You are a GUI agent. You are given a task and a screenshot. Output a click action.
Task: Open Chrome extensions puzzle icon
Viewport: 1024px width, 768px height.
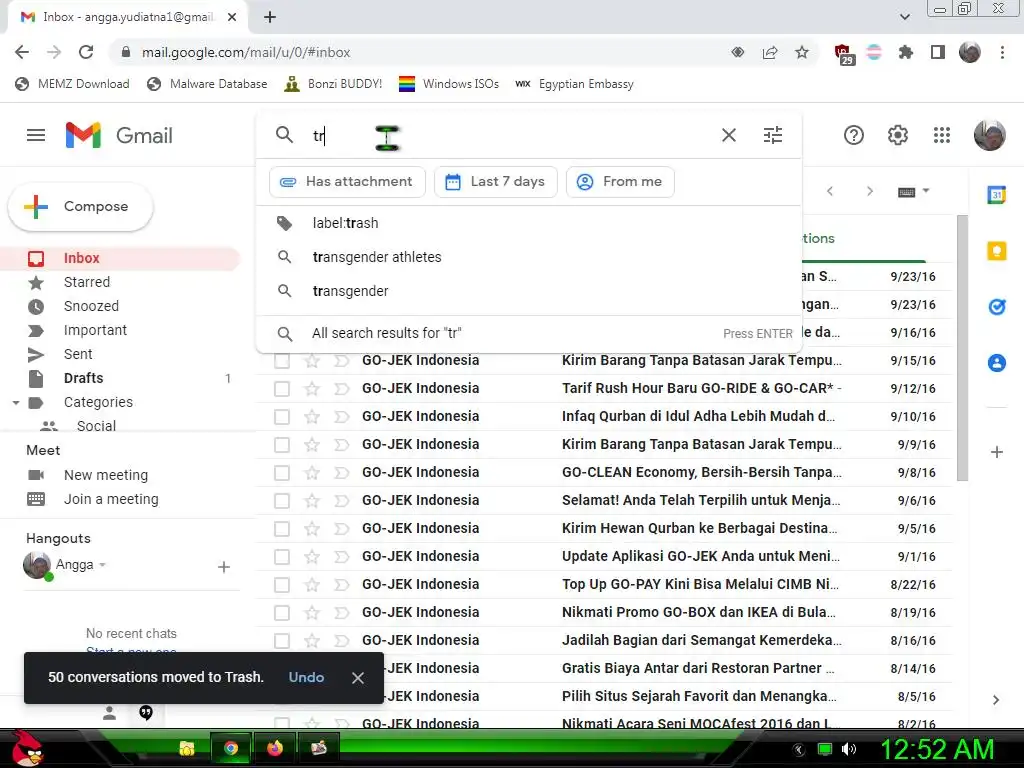[x=906, y=52]
